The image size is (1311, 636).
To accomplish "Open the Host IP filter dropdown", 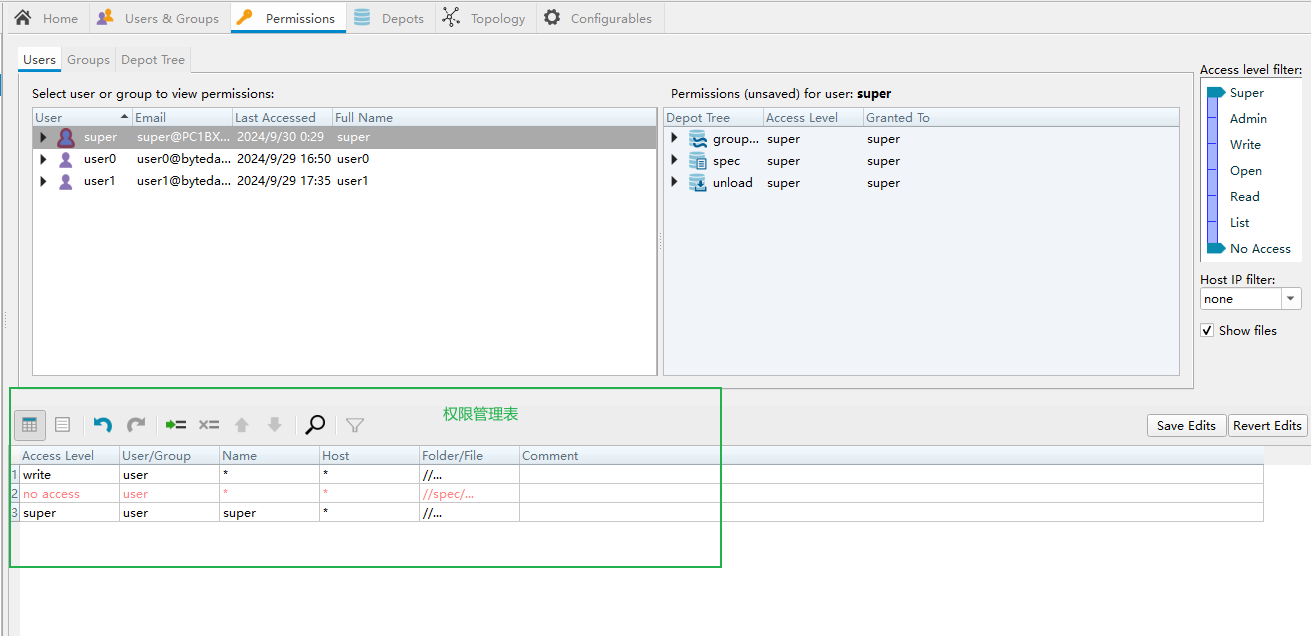I will coord(1290,299).
